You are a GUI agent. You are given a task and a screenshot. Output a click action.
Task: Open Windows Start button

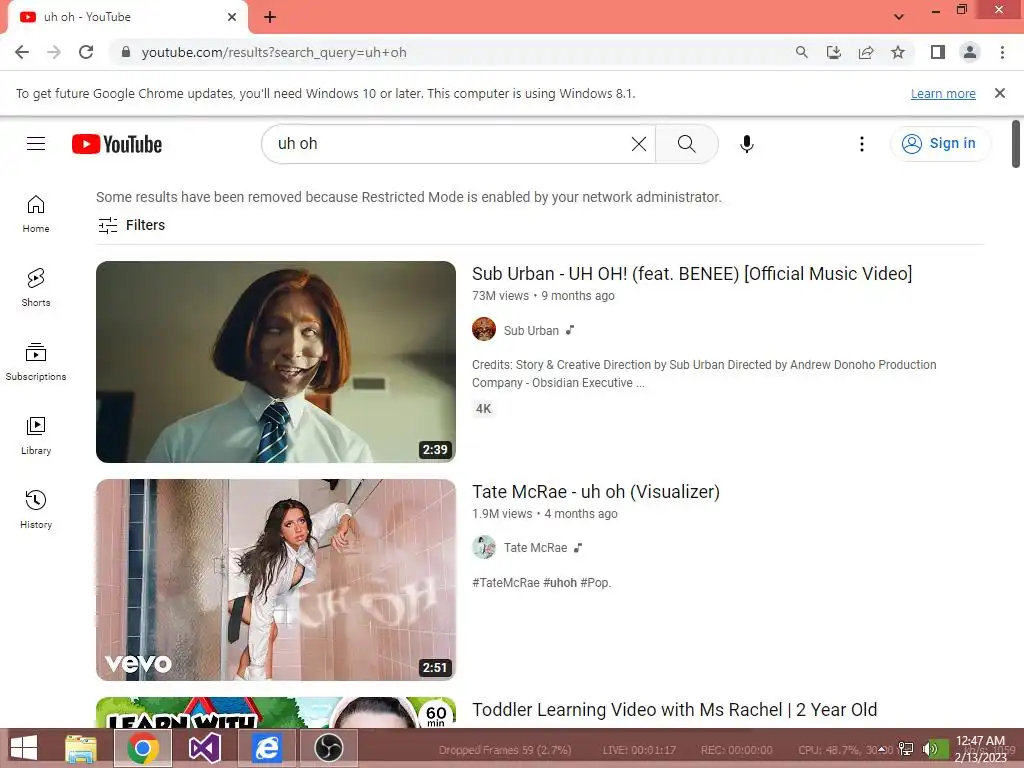pyautogui.click(x=24, y=748)
